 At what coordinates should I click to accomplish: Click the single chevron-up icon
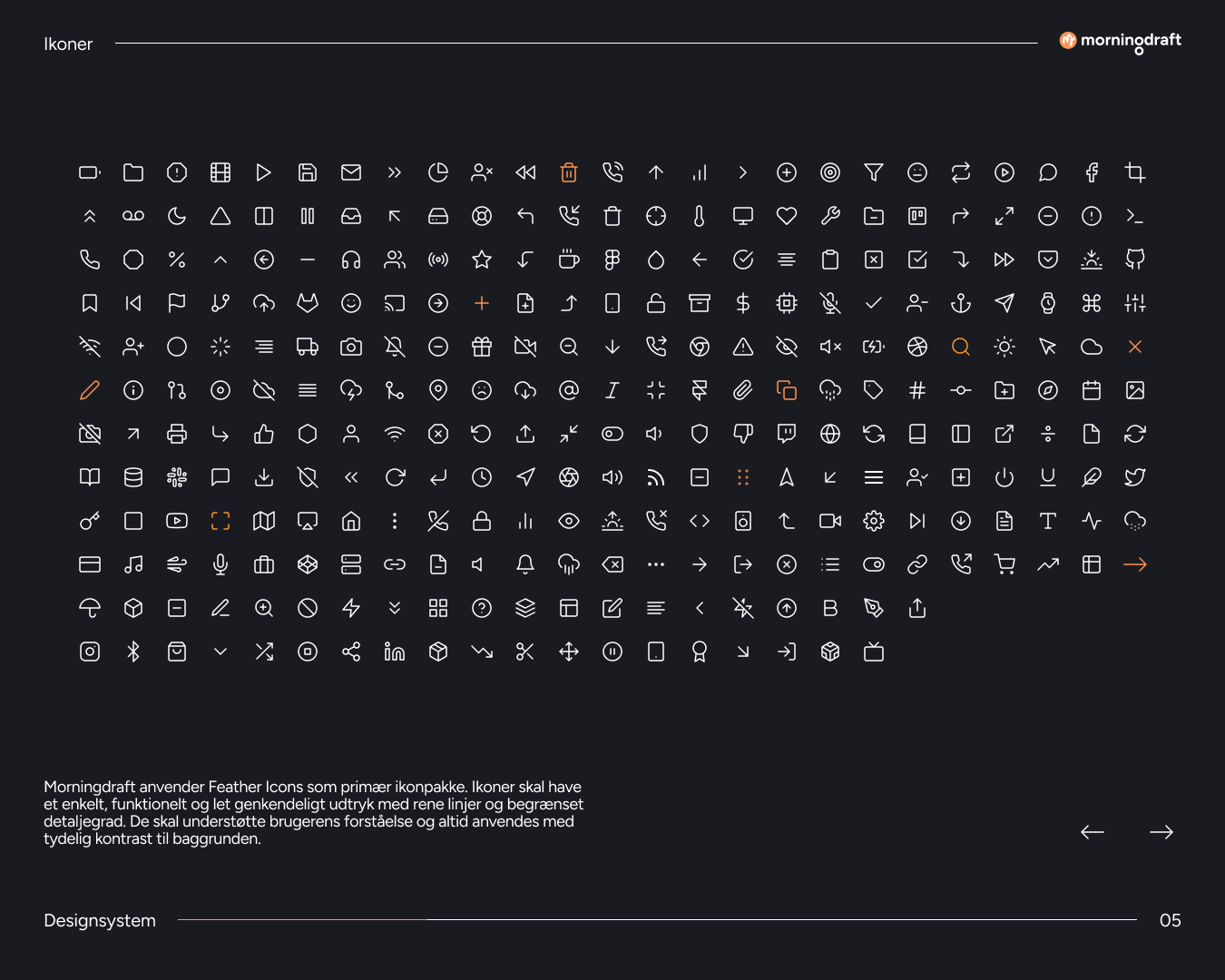pos(220,260)
